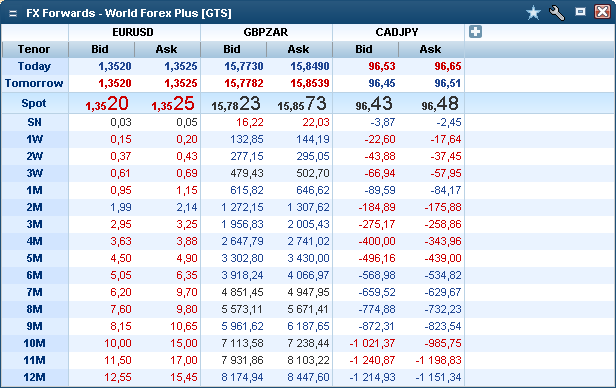Click GBPZAR spot ask price 15,8573

[x=302, y=104]
